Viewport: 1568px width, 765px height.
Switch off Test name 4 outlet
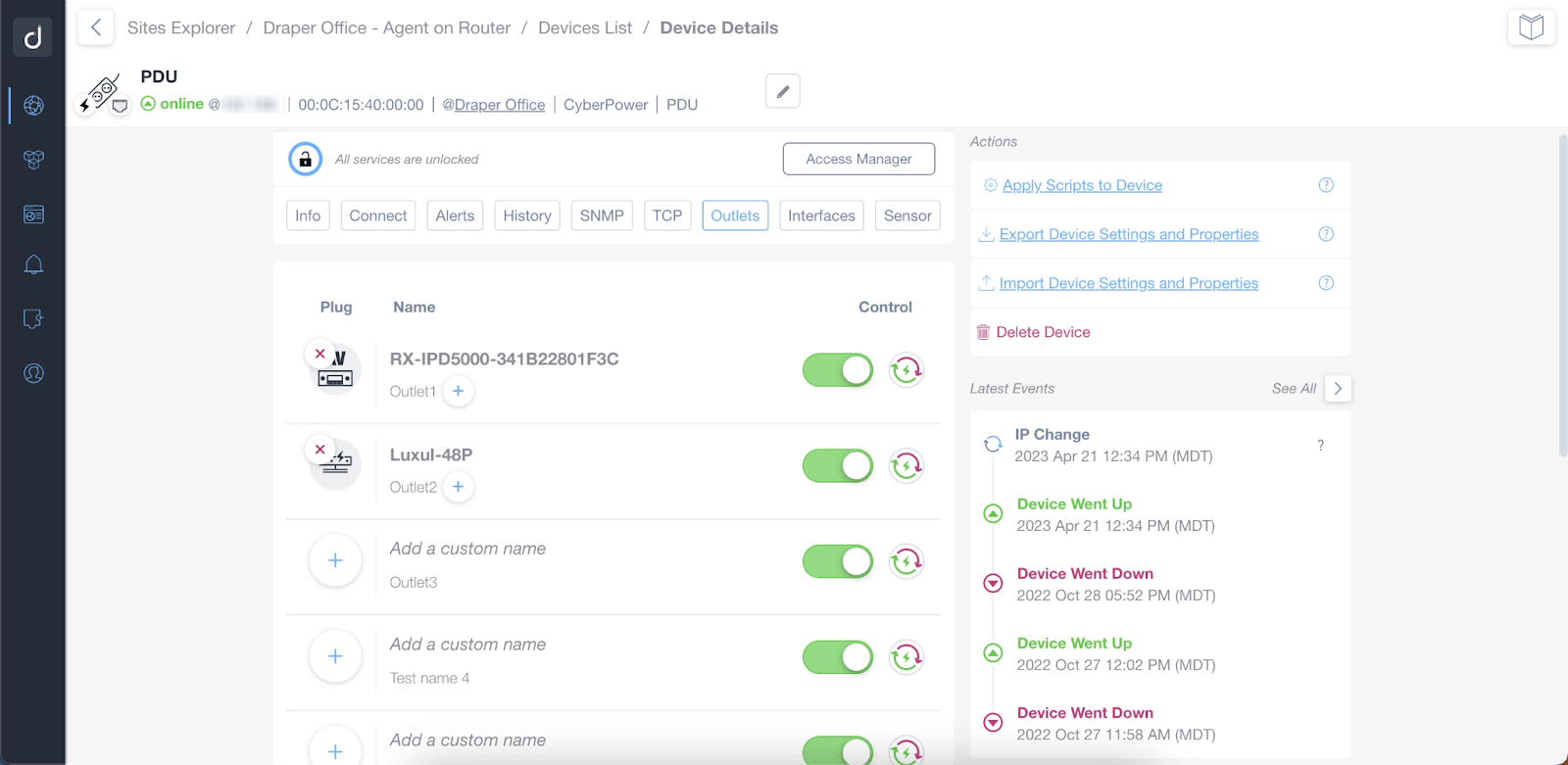(x=838, y=657)
